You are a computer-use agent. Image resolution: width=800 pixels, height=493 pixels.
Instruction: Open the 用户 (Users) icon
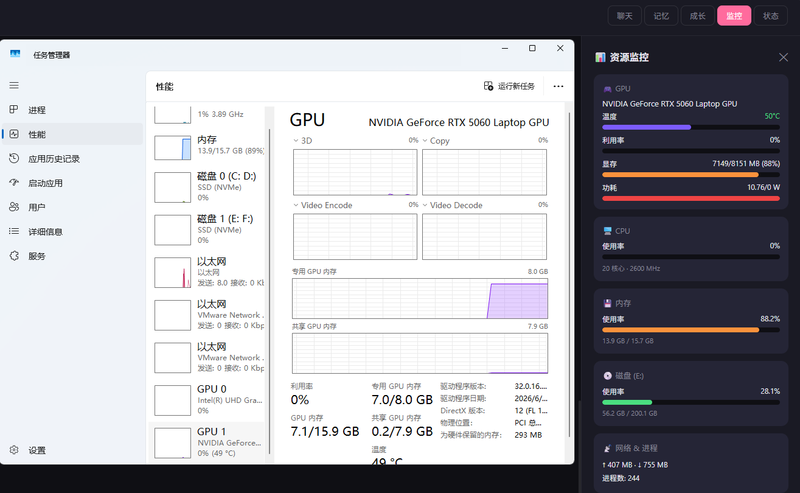click(14, 207)
